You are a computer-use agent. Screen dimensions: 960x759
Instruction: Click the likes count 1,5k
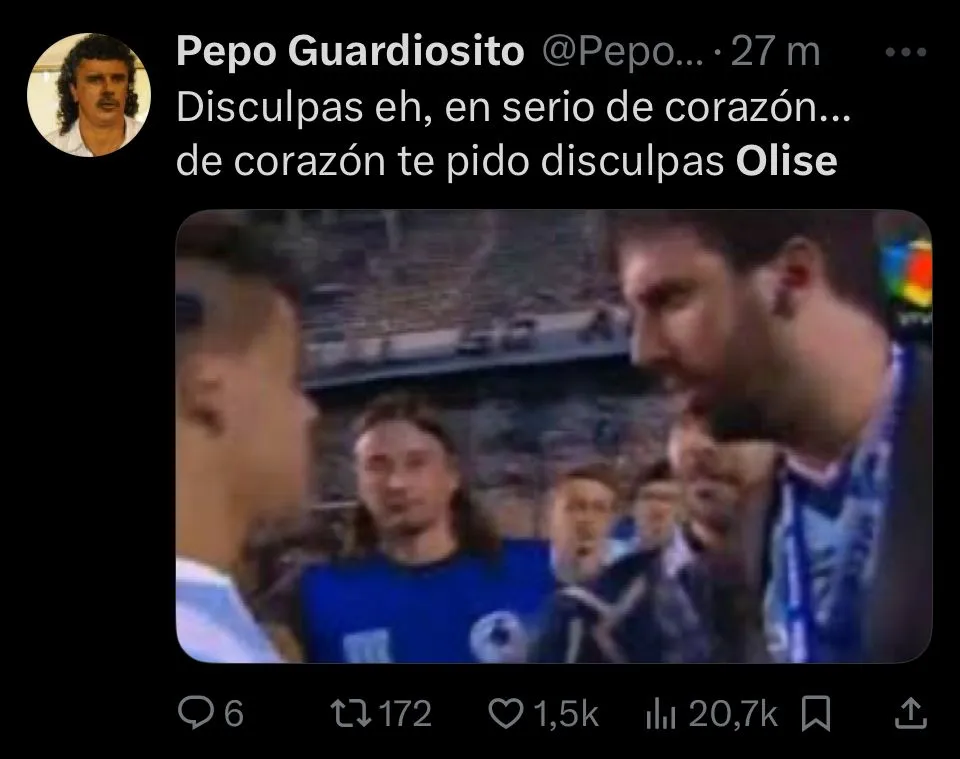(x=565, y=714)
